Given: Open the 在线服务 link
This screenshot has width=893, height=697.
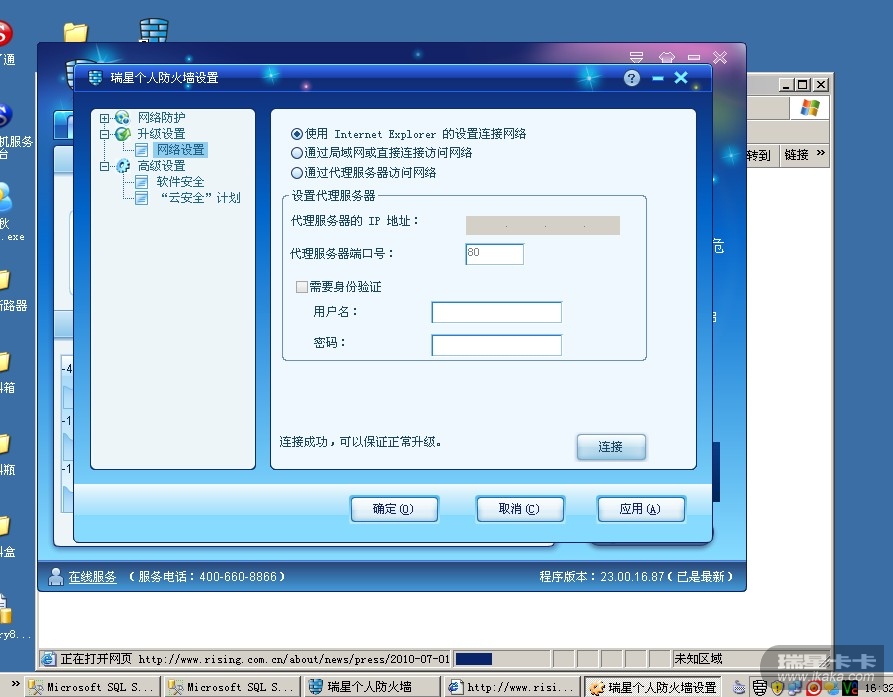Looking at the screenshot, I should pyautogui.click(x=92, y=577).
